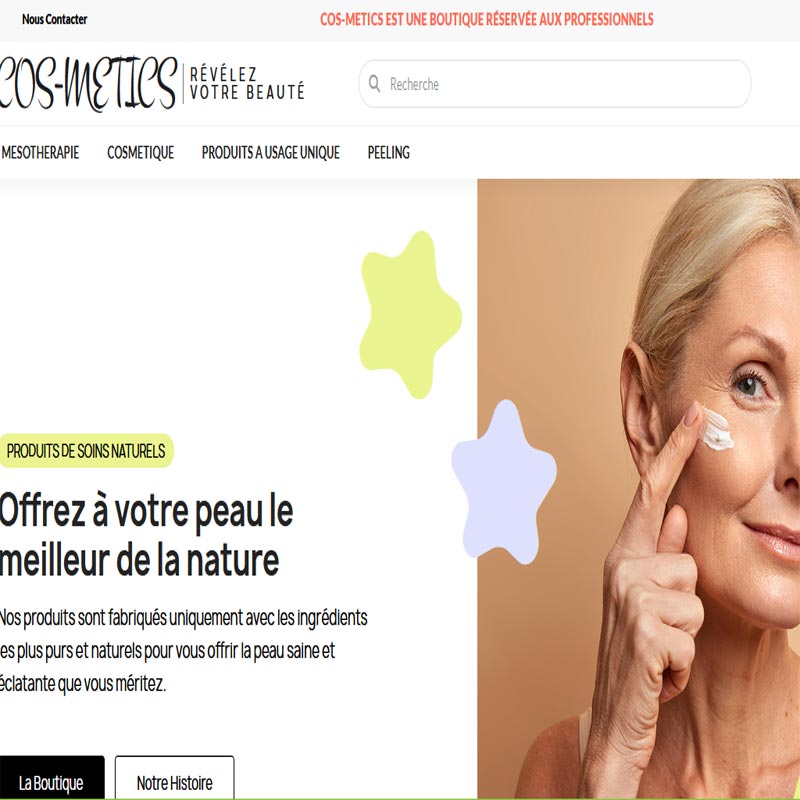Open the Nous Contacter link
The image size is (800, 800).
pyautogui.click(x=55, y=19)
